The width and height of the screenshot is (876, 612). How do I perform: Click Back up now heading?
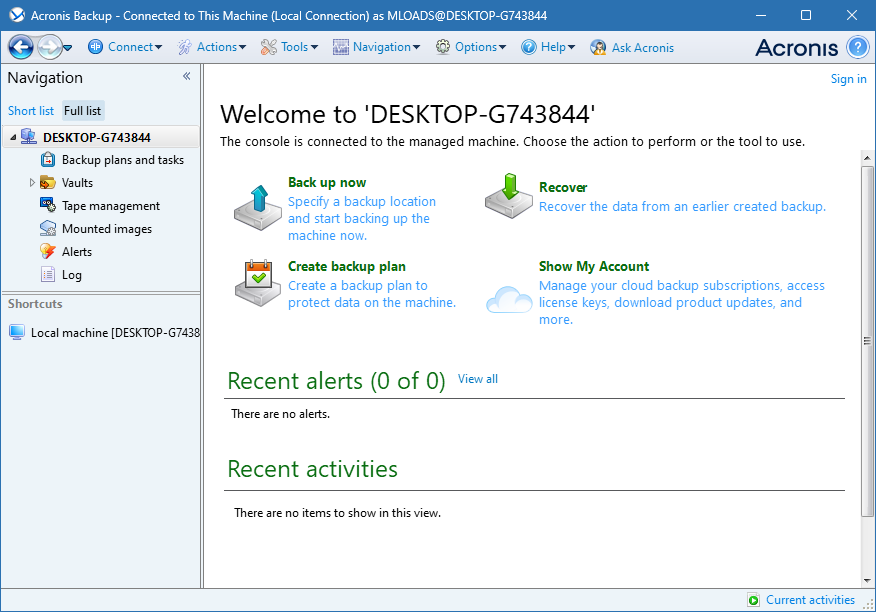pos(327,182)
